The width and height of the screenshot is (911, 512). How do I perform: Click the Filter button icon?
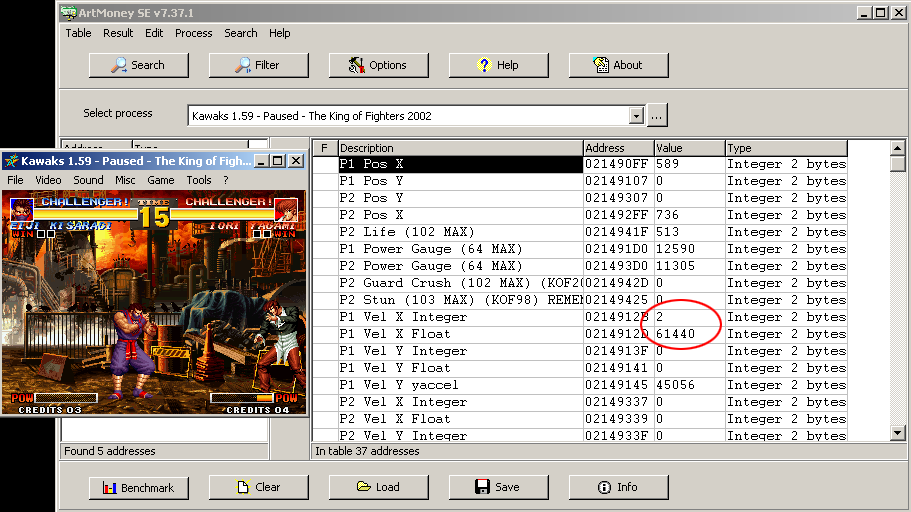point(258,65)
